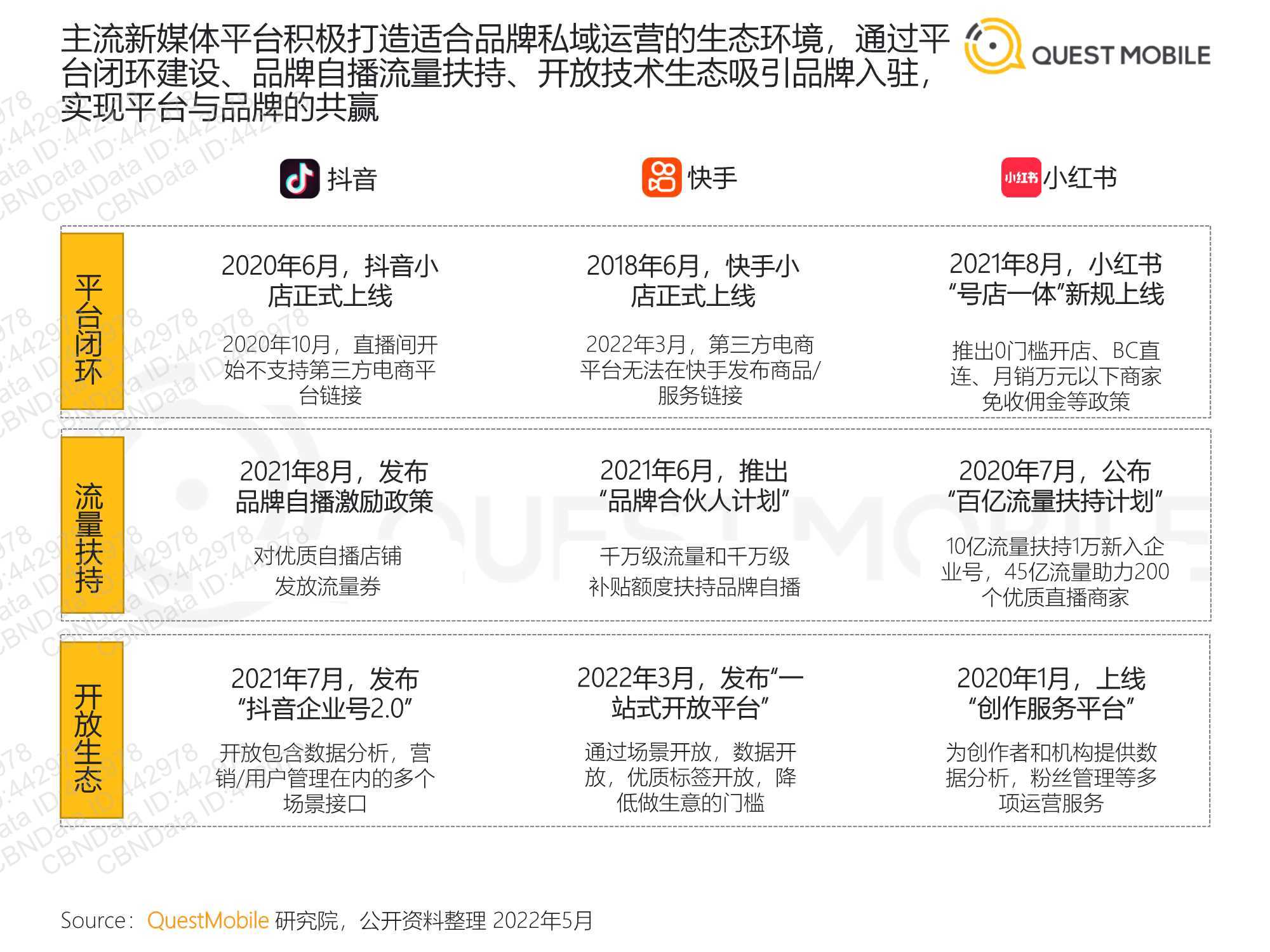Viewport: 1270px width, 952px height.
Task: Click text 2022年3月，发布“一站式开放平台”
Action: point(690,692)
